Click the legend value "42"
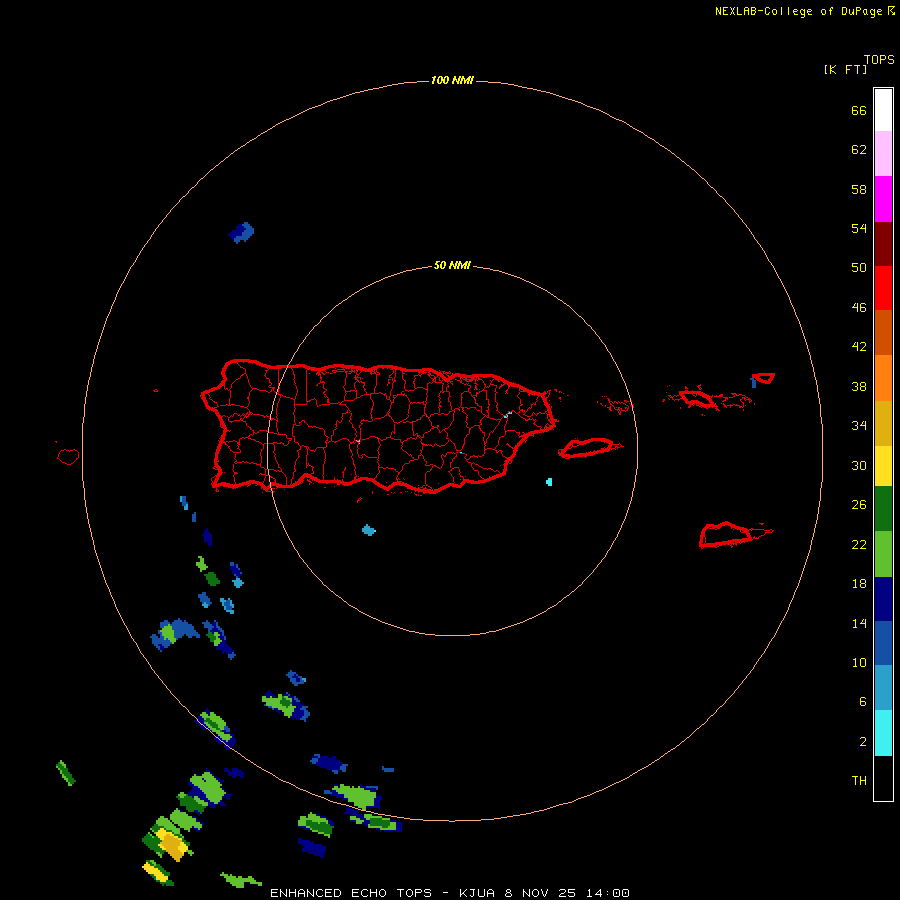The height and width of the screenshot is (900, 900). (x=859, y=347)
